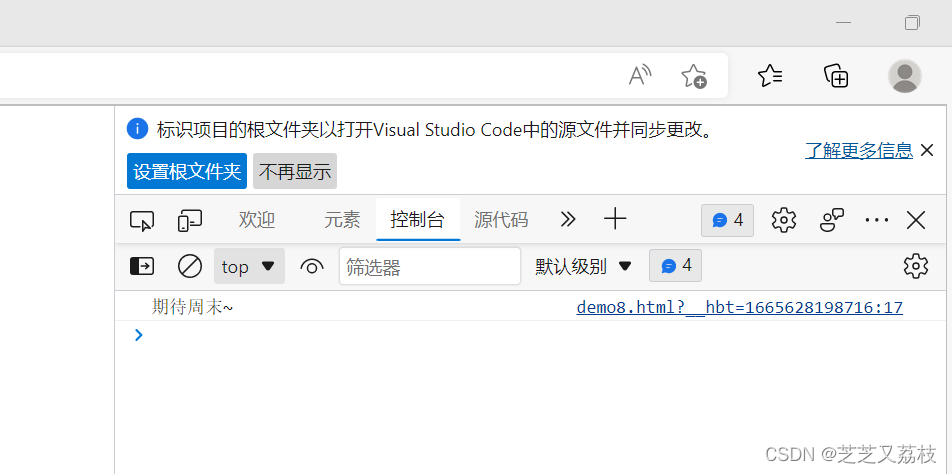The height and width of the screenshot is (474, 952).
Task: Click the 期待周末~ console message
Action: click(x=192, y=308)
